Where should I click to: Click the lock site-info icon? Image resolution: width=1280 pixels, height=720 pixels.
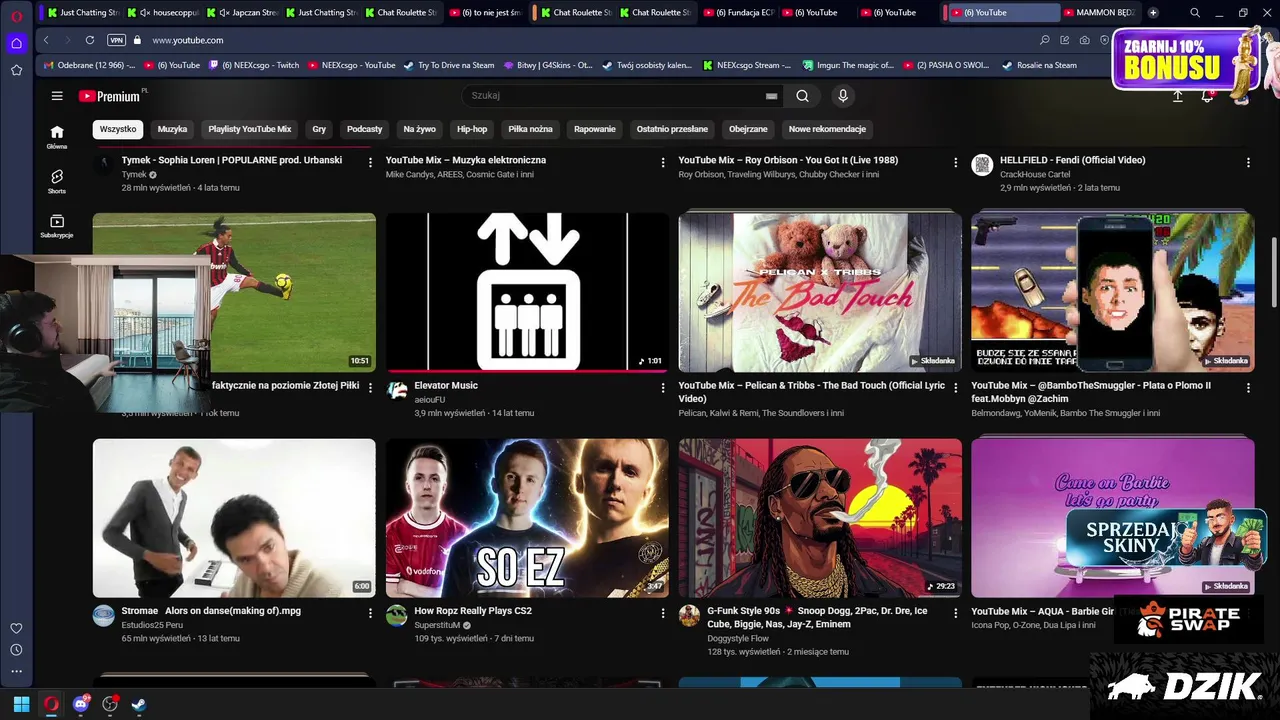pyautogui.click(x=138, y=40)
